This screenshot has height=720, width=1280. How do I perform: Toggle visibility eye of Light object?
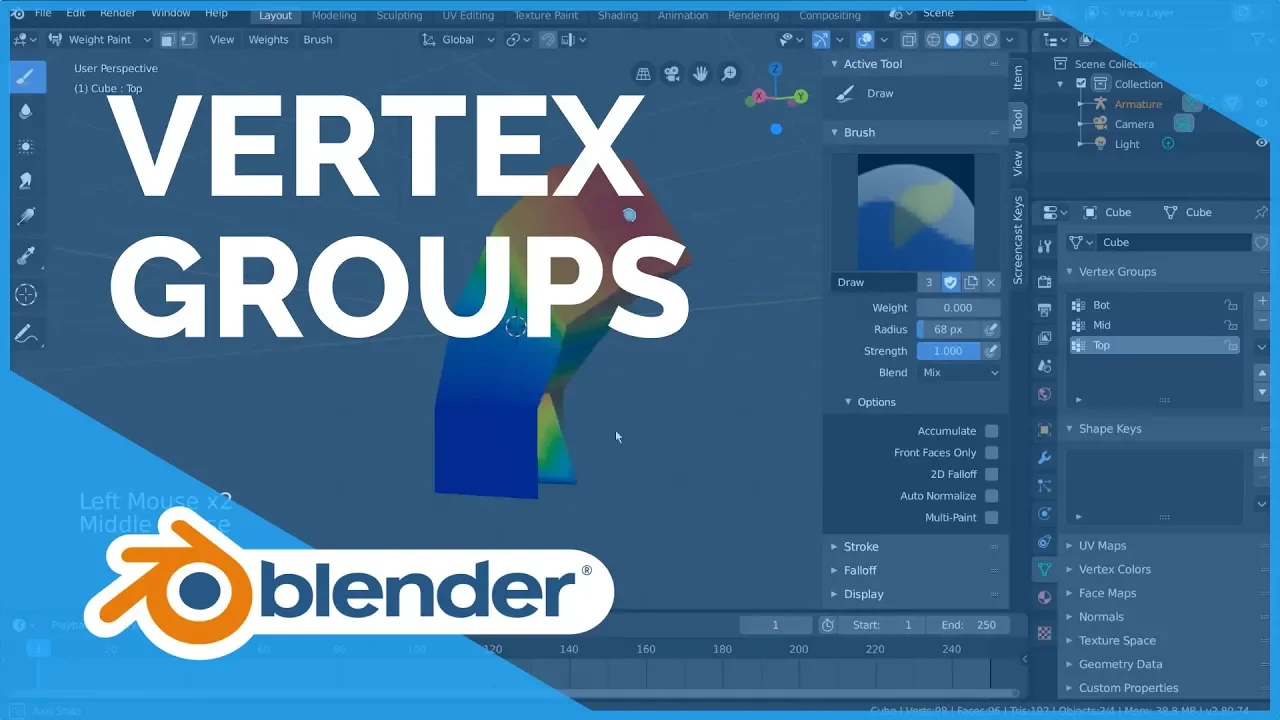pyautogui.click(x=1262, y=143)
